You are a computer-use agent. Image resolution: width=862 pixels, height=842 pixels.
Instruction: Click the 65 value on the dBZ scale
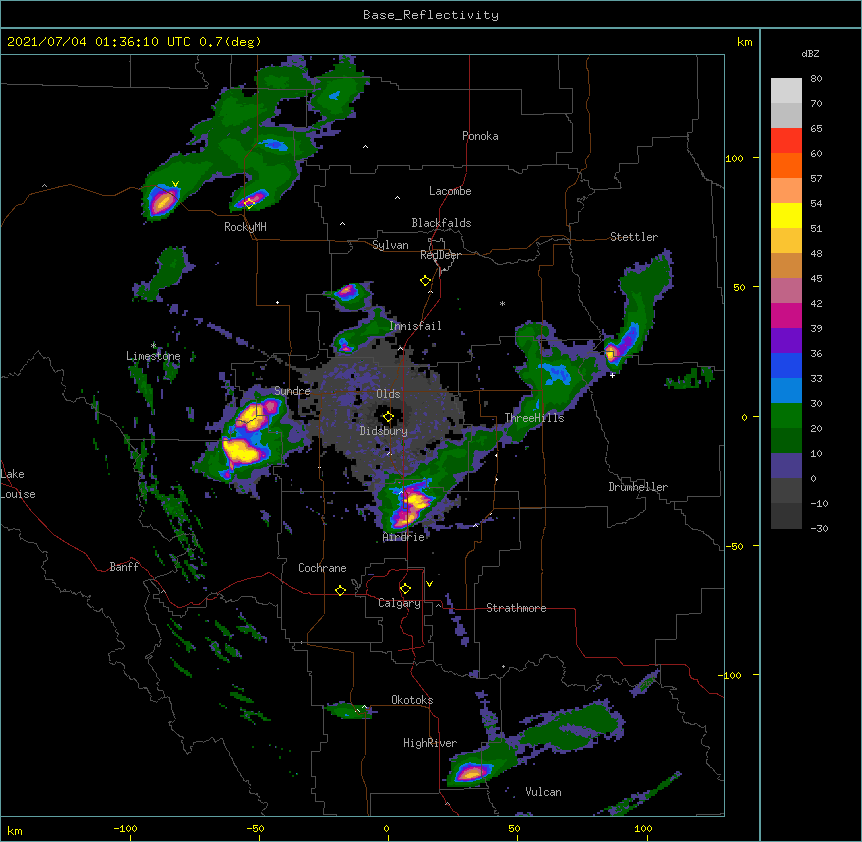pyautogui.click(x=816, y=128)
